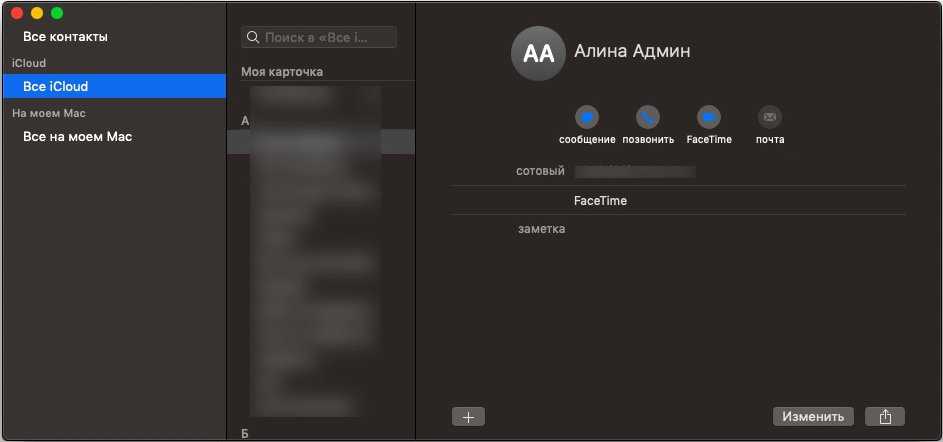The width and height of the screenshot is (943, 442).
Task: Click the Алина Админ contact name
Action: 632,51
